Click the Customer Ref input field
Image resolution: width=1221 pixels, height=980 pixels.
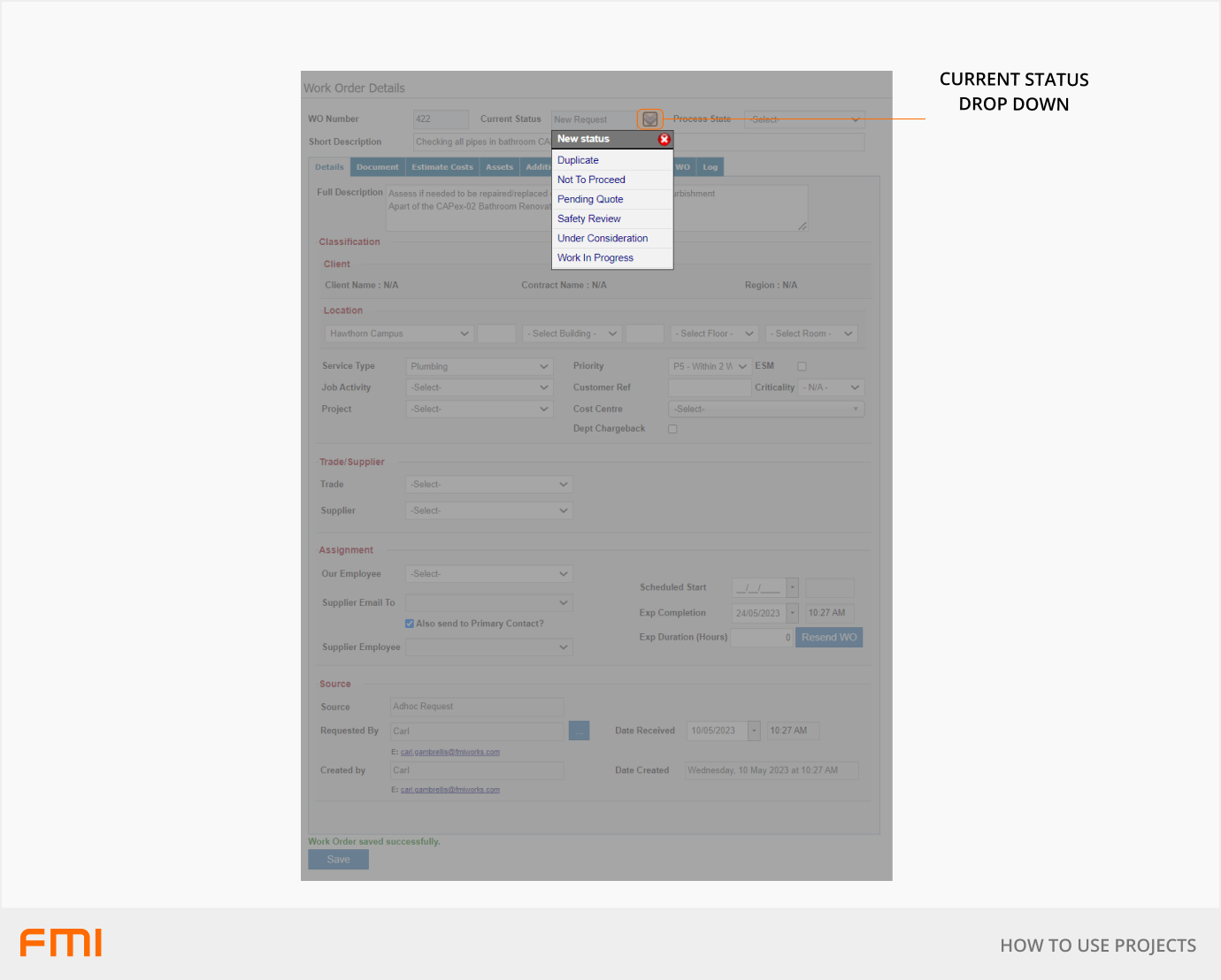[709, 387]
